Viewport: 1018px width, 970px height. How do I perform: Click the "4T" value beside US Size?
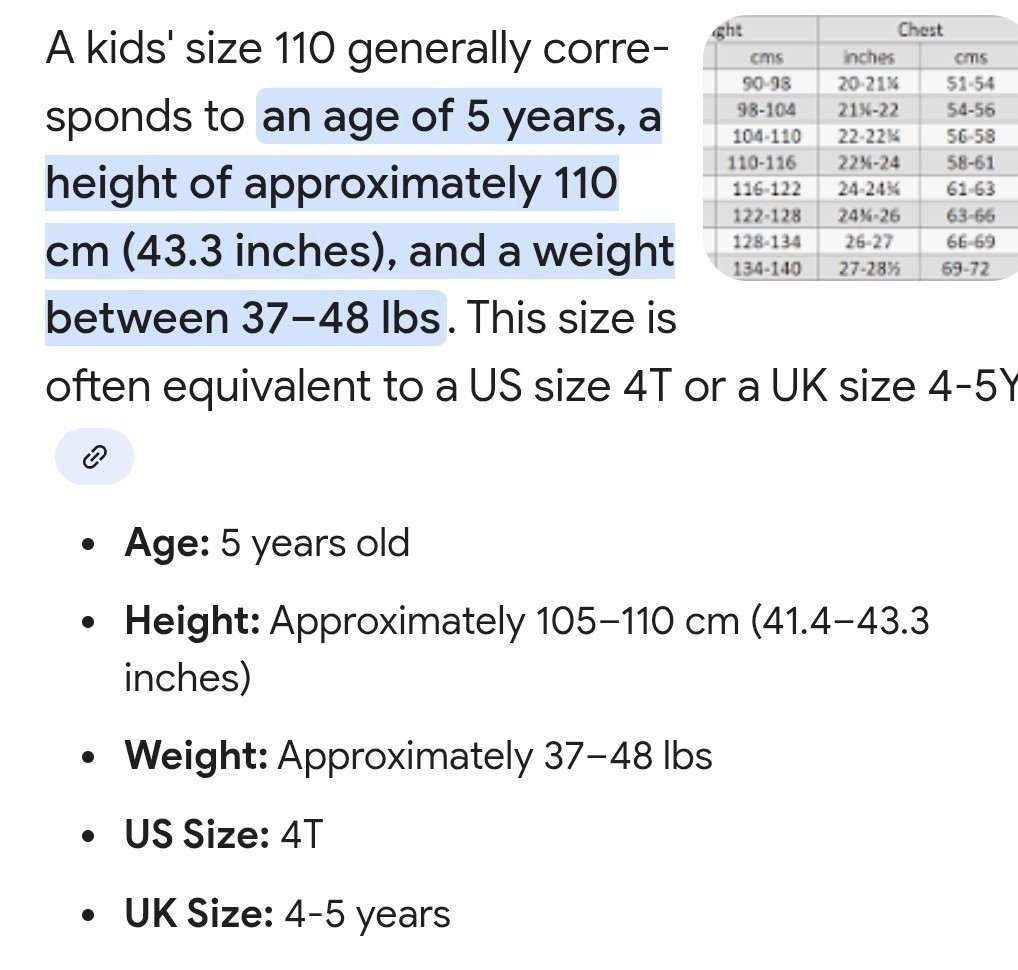302,834
